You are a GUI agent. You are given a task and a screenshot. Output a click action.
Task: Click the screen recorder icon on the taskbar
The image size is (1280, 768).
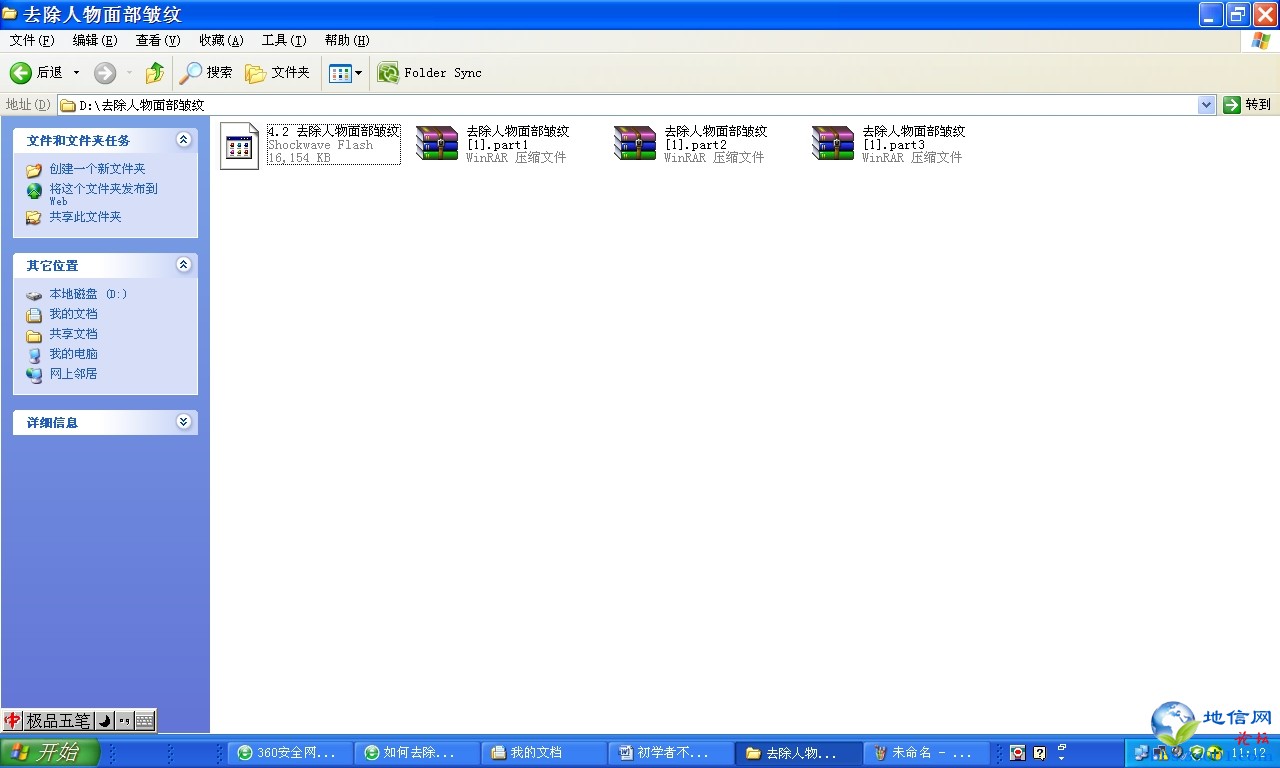pyautogui.click(x=1018, y=753)
